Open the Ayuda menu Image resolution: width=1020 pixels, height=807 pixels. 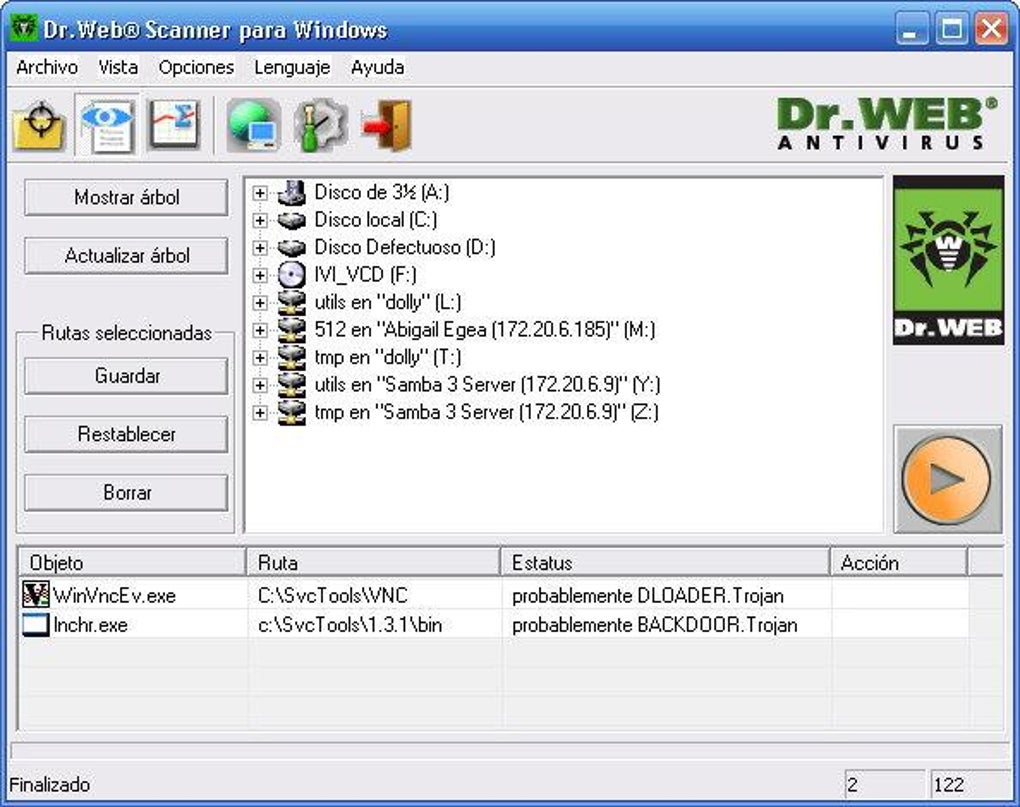click(x=377, y=67)
